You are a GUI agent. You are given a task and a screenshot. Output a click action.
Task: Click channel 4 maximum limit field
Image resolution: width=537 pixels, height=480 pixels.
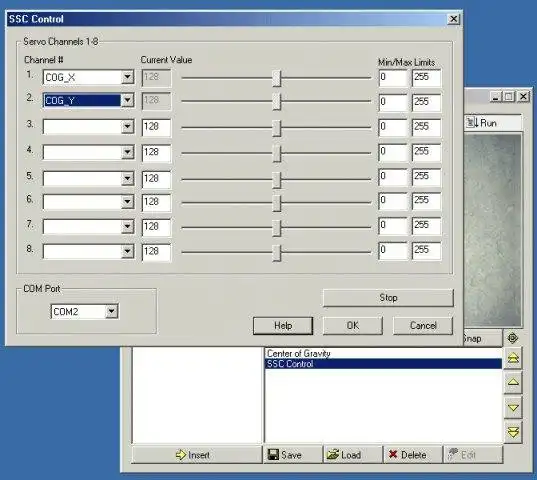coord(426,152)
